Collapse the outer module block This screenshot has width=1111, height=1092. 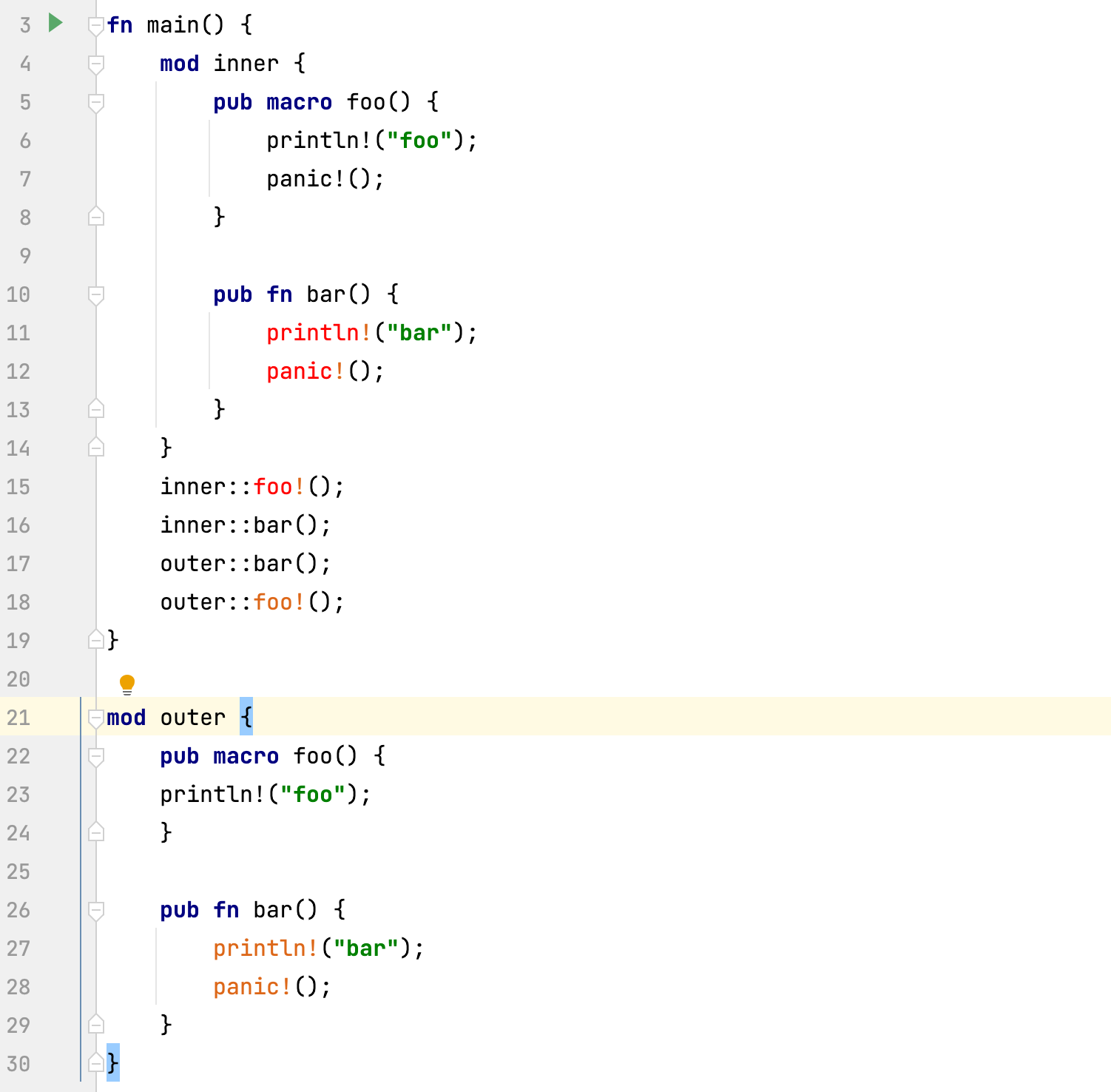coord(95,718)
